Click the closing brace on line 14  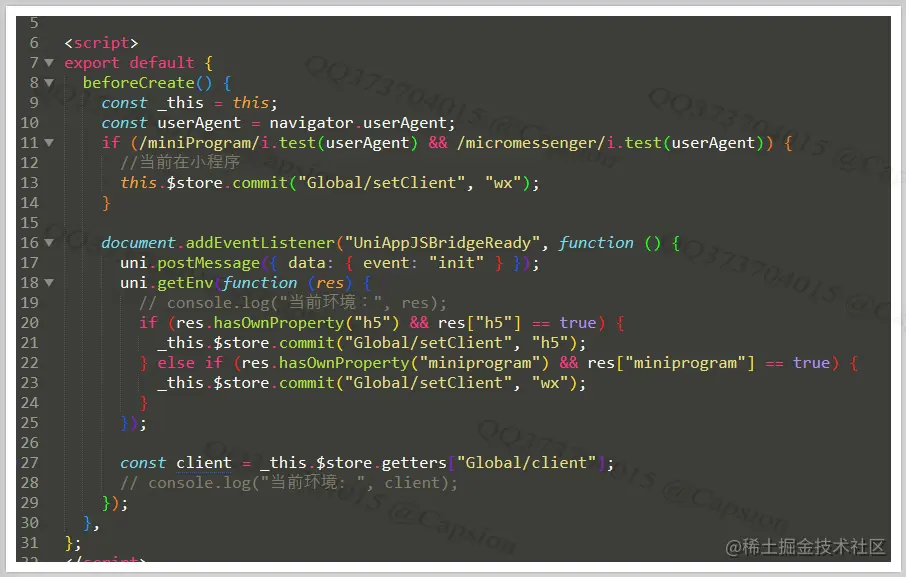coord(106,203)
